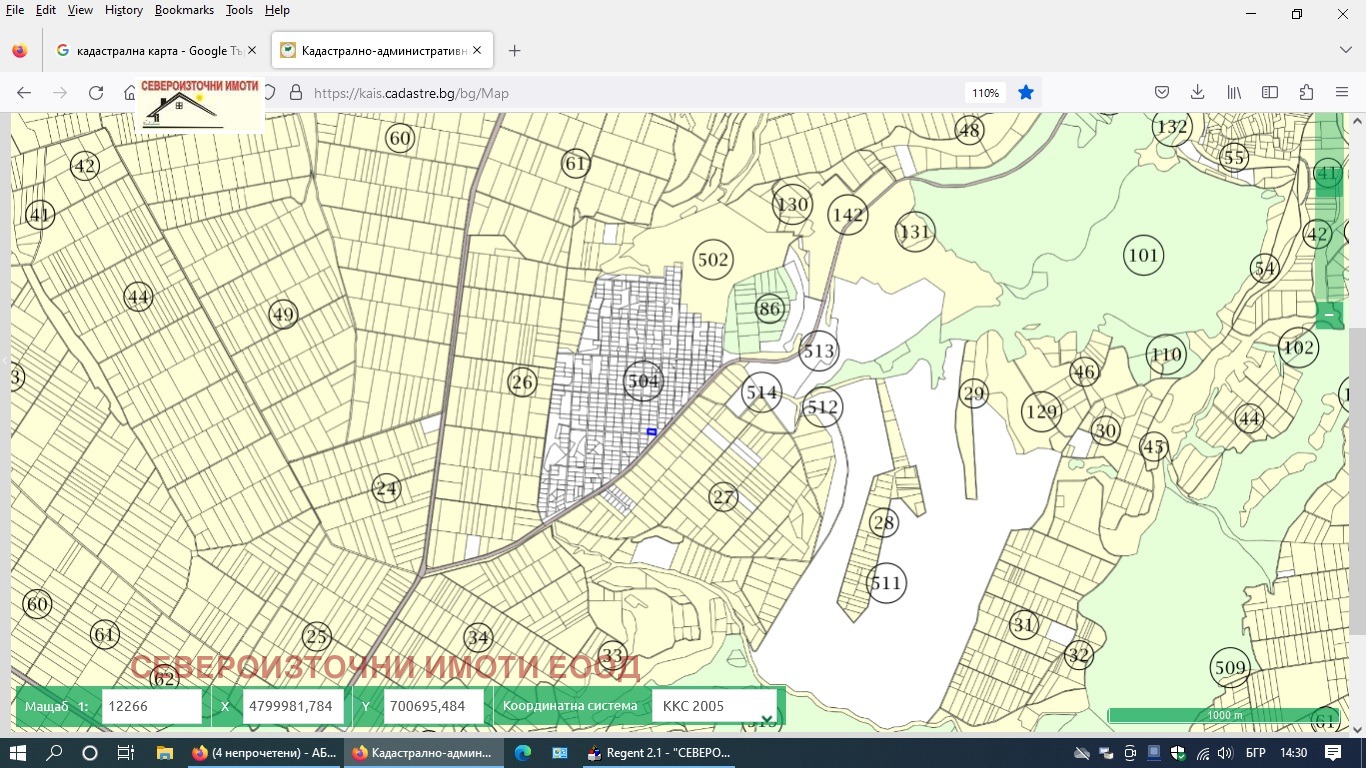Open the Firefox extensions puzzle icon
This screenshot has height=768, width=1366.
[x=1306, y=93]
